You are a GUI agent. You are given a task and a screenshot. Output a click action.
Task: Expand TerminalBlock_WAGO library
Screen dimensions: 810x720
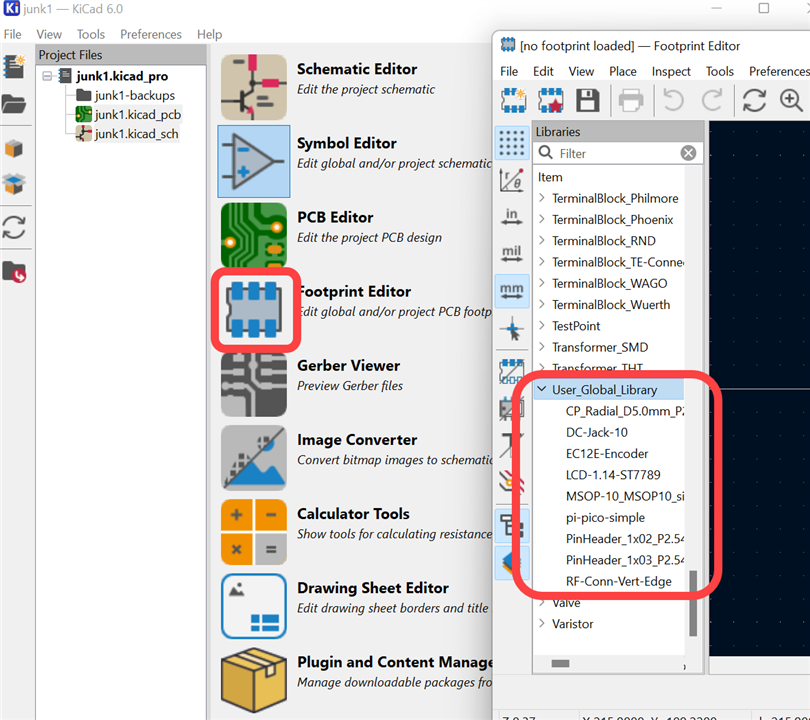541,283
